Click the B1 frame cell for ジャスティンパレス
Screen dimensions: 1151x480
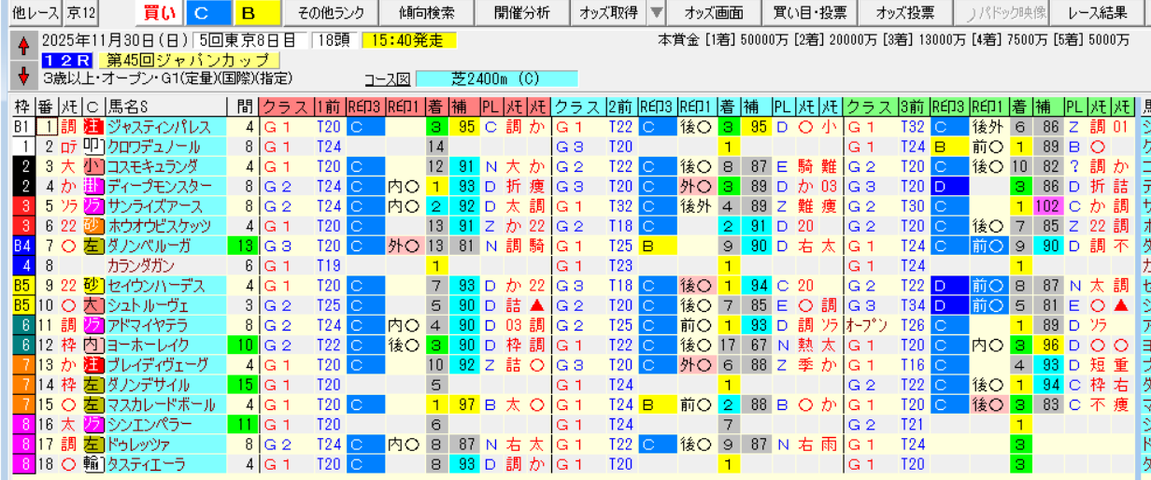(21, 126)
